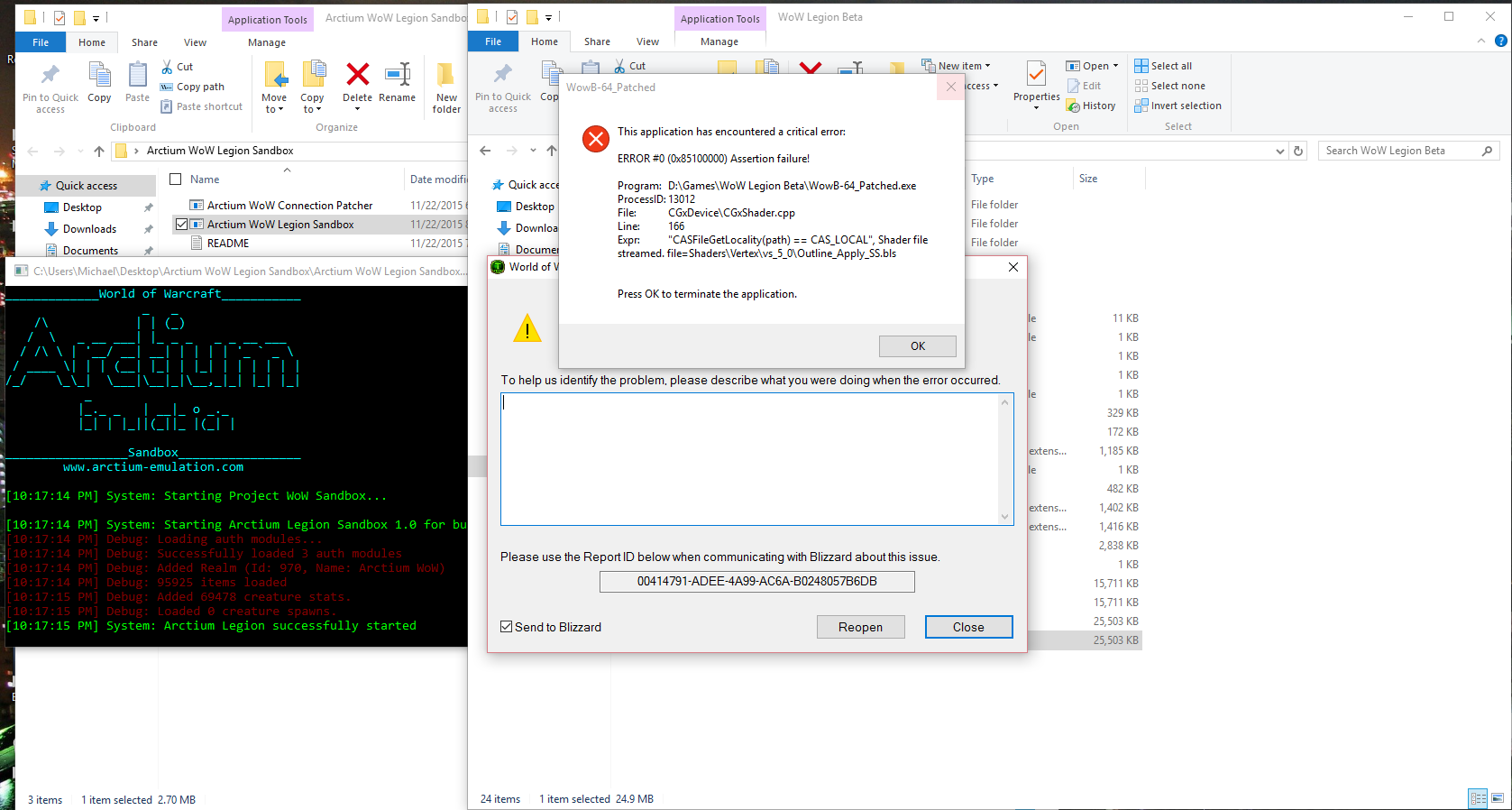Click New folder in Sandbox window ribbon

coord(446,87)
